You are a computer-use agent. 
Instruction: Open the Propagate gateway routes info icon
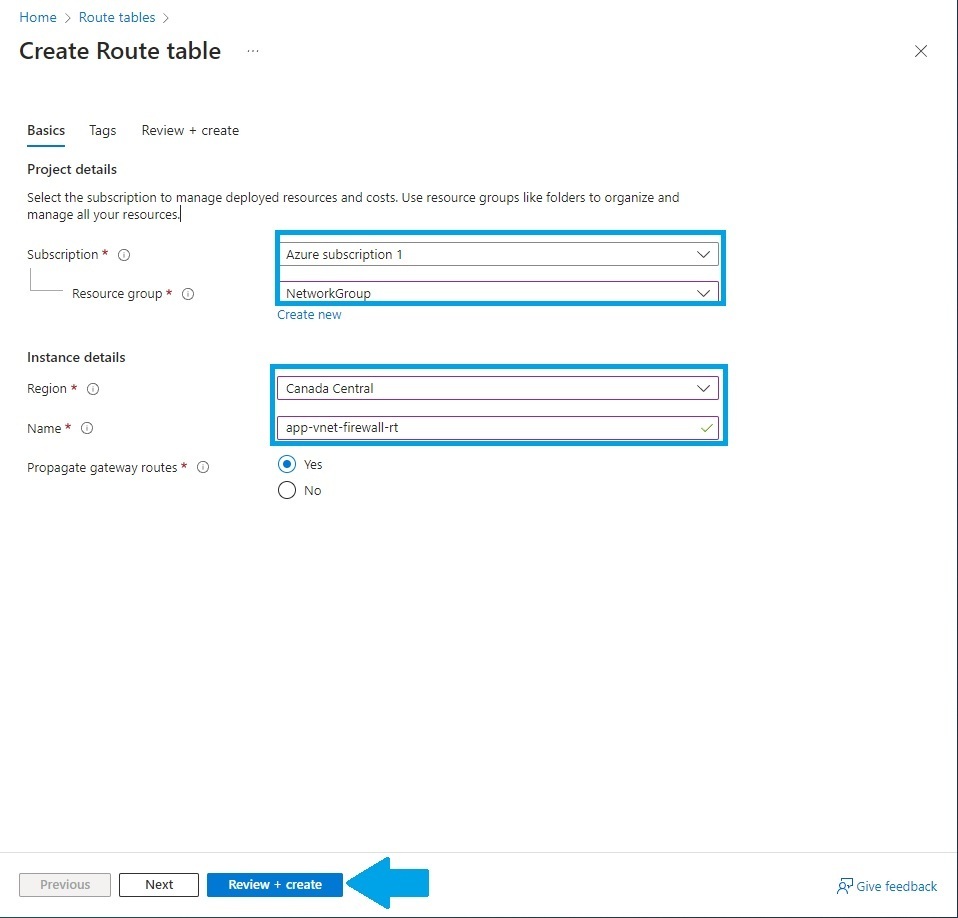203,467
